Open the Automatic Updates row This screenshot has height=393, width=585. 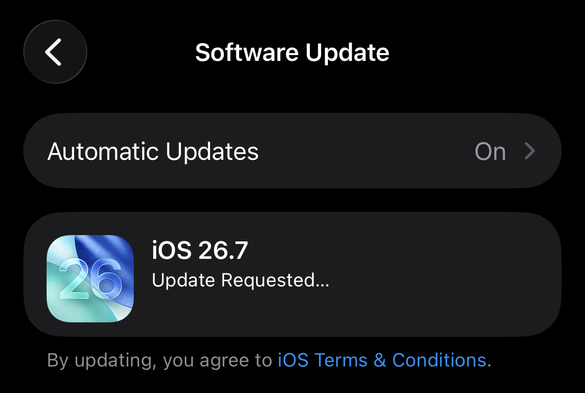(x=292, y=151)
